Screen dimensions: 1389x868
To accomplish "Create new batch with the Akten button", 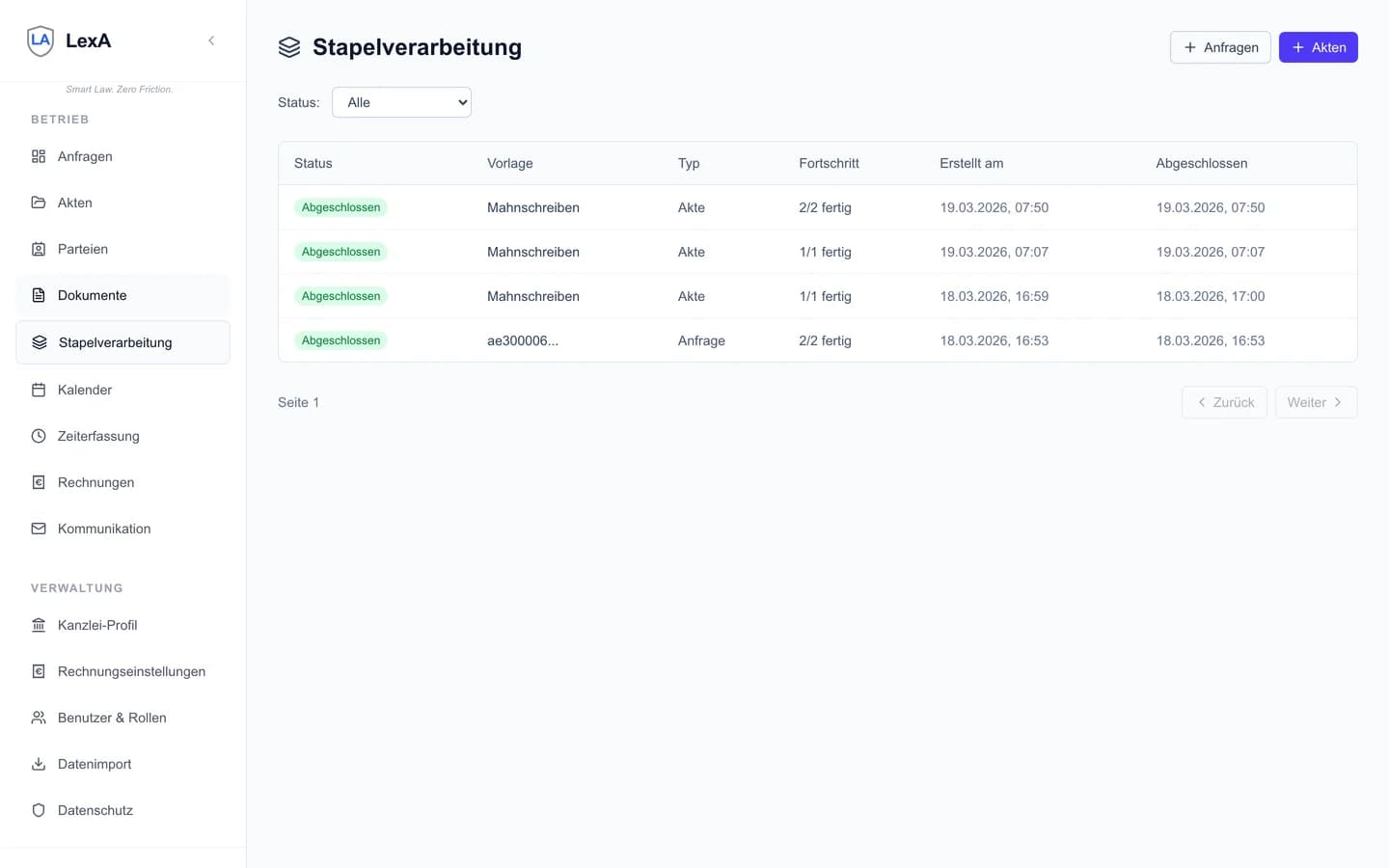I will pos(1318,46).
